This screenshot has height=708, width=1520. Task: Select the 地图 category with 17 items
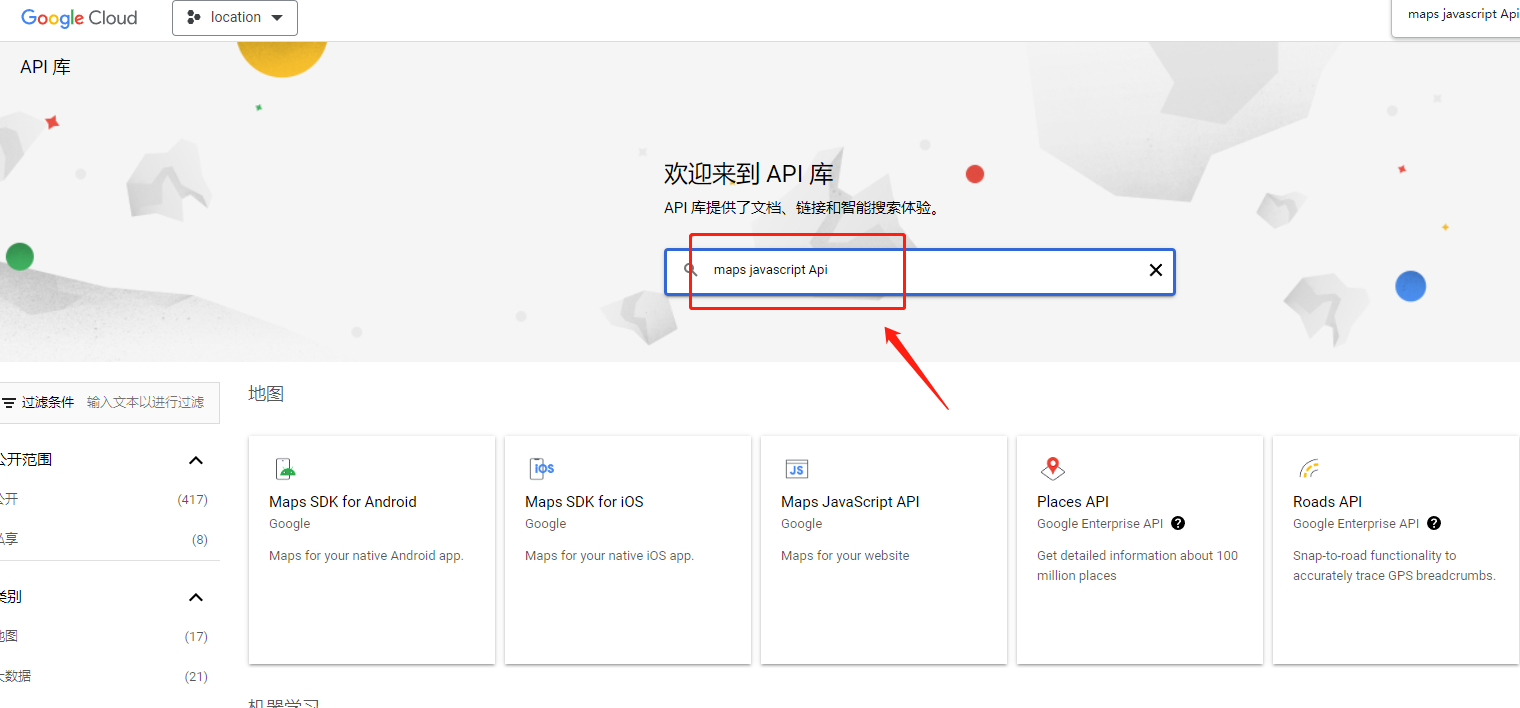tap(104, 636)
